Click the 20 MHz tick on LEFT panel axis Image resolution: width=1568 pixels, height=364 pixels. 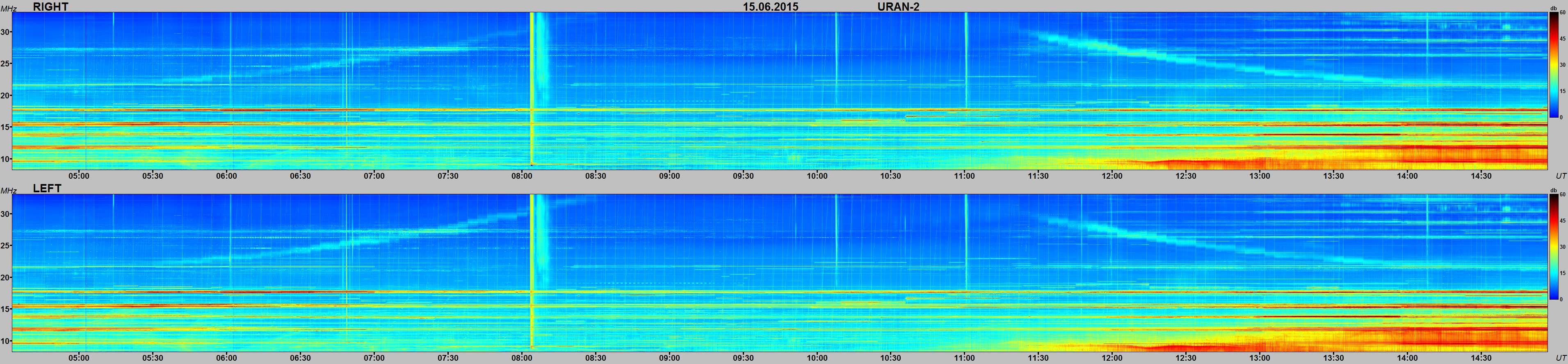click(5, 278)
